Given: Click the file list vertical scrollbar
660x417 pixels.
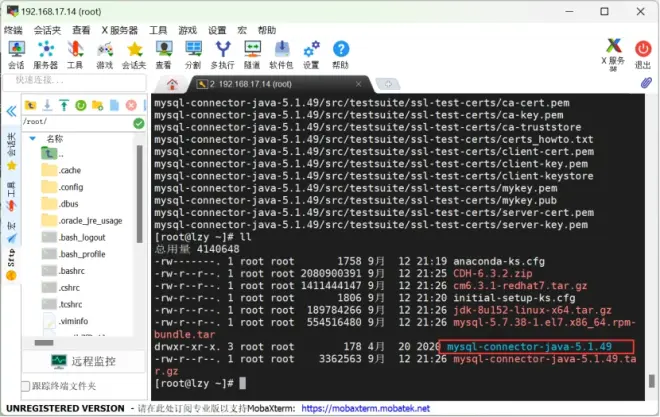Looking at the screenshot, I should (139, 194).
